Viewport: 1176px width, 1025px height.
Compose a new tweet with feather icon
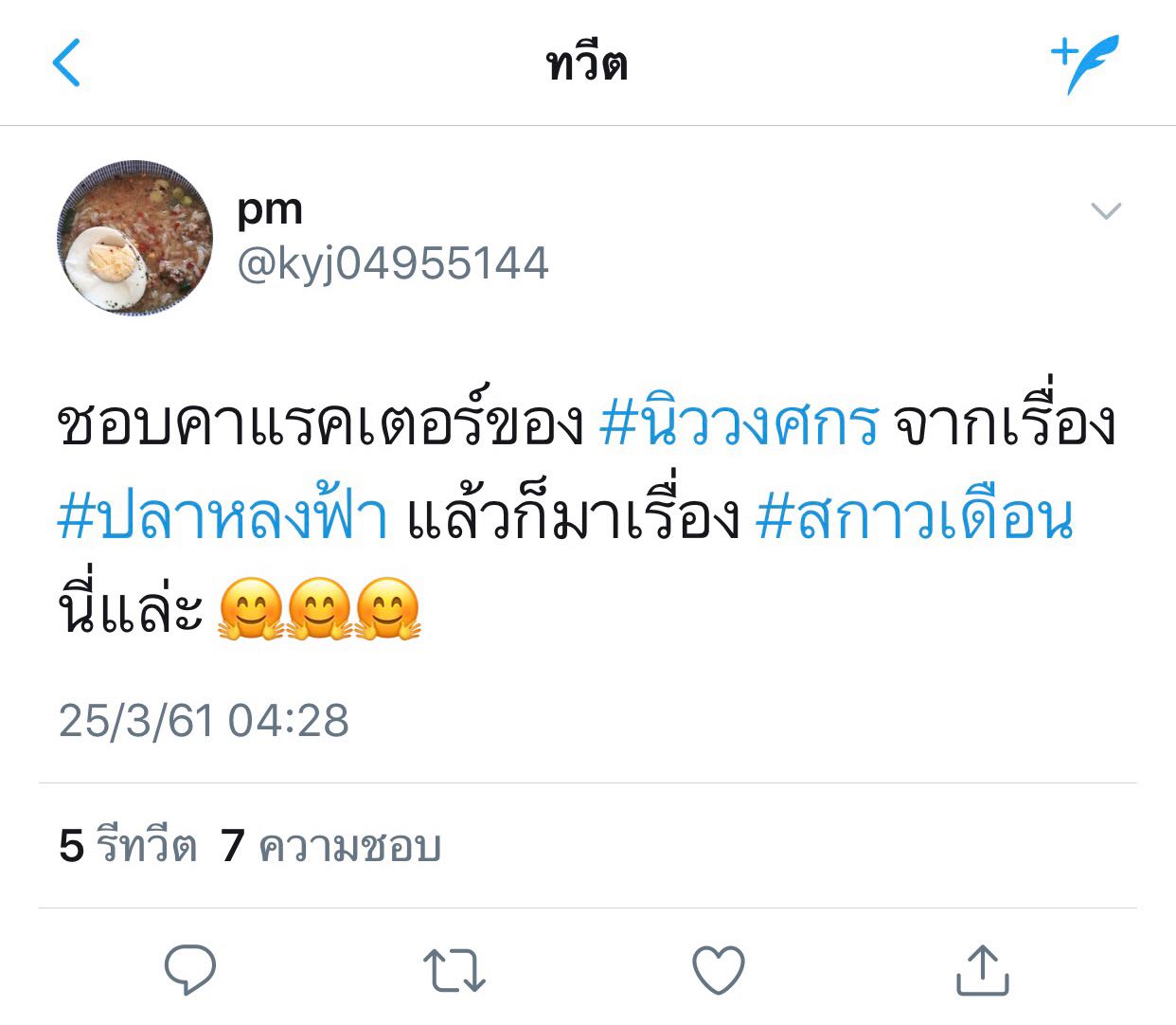[1086, 63]
